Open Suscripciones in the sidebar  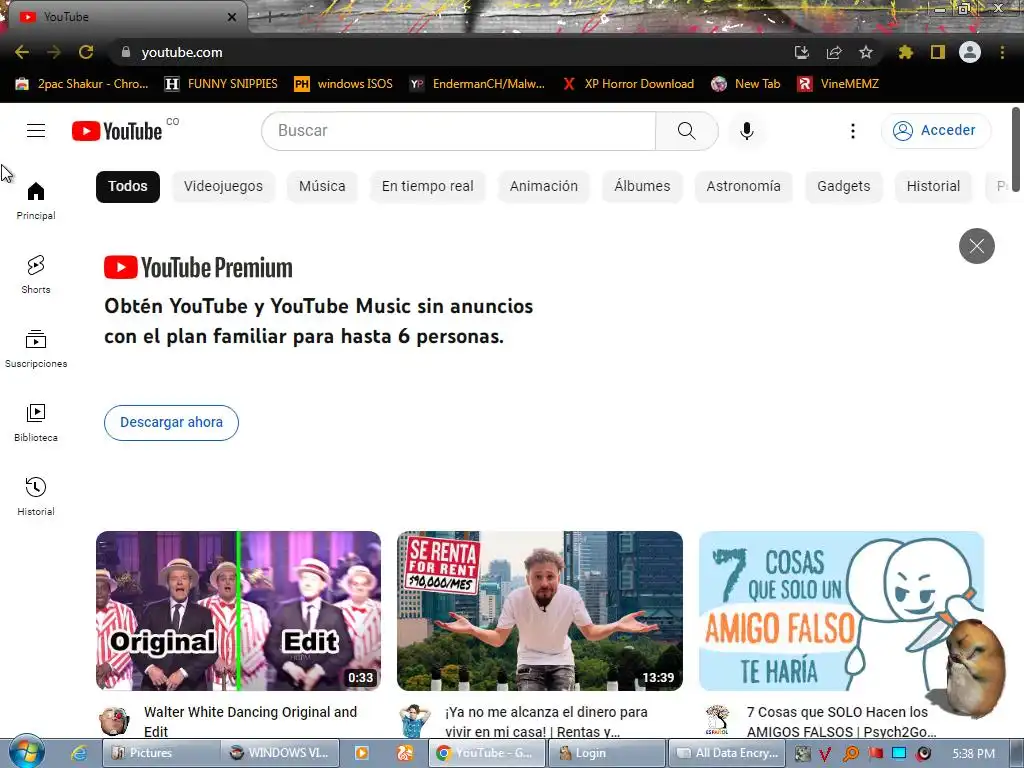(x=36, y=349)
